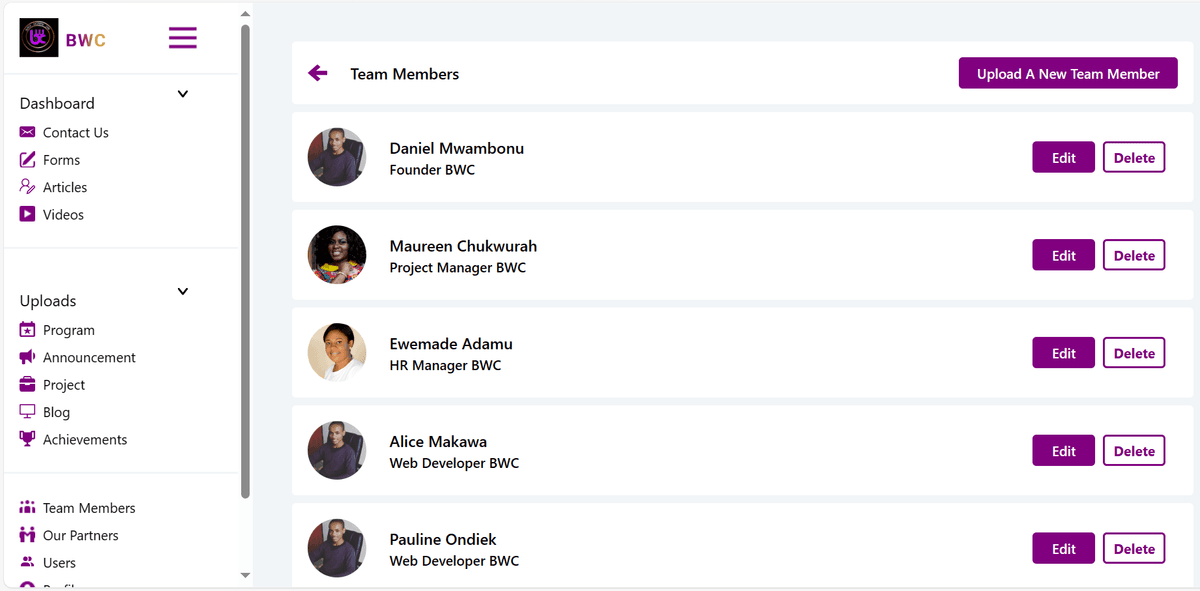The width and height of the screenshot is (1200, 591).
Task: Collapse the Uploads section chevron
Action: [x=183, y=292]
